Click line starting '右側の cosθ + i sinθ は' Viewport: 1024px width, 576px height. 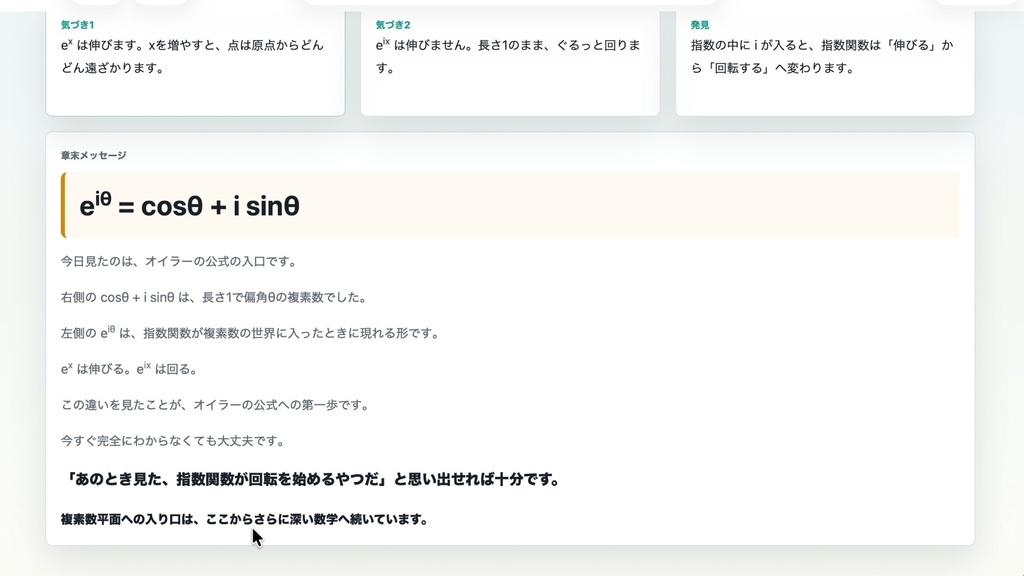coord(215,297)
